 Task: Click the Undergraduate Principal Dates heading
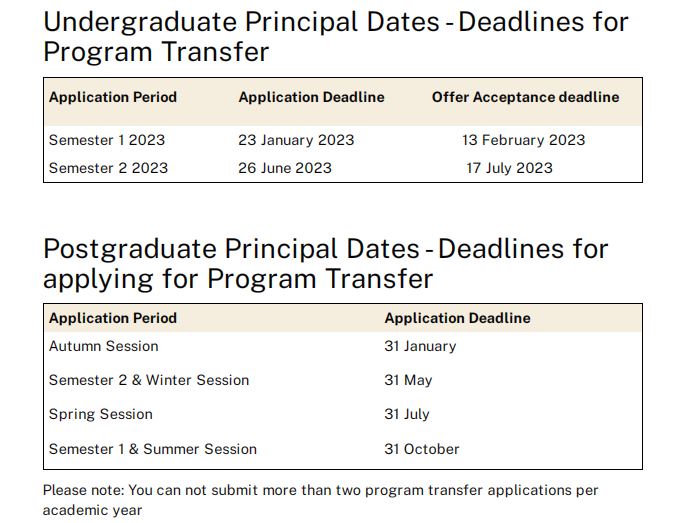[x=335, y=37]
